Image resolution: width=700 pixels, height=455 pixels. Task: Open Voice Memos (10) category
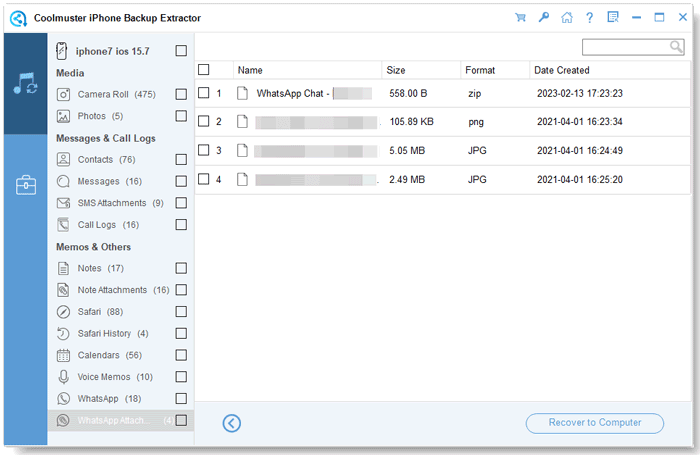[115, 377]
